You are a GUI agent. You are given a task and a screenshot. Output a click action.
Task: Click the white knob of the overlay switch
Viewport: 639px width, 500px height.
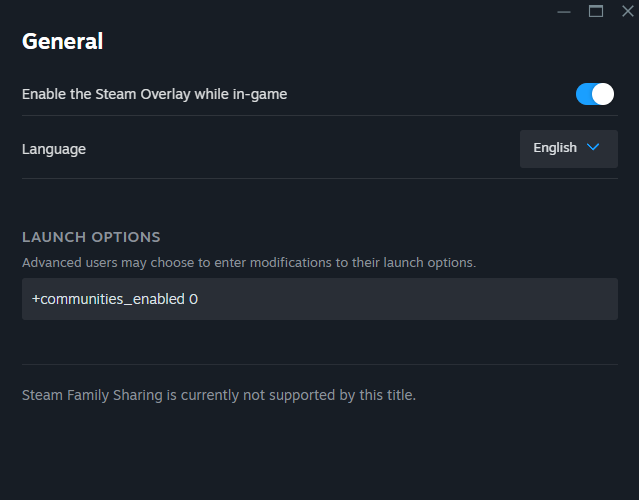(x=603, y=94)
